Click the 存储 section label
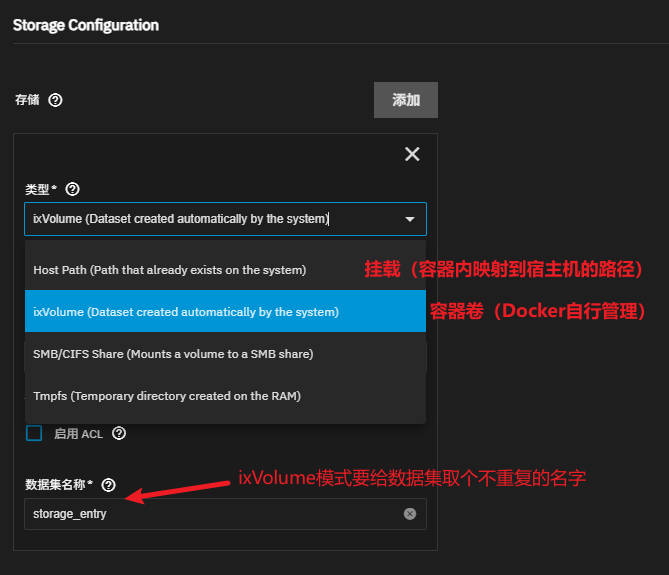Viewport: 669px width, 575px height. pos(27,100)
